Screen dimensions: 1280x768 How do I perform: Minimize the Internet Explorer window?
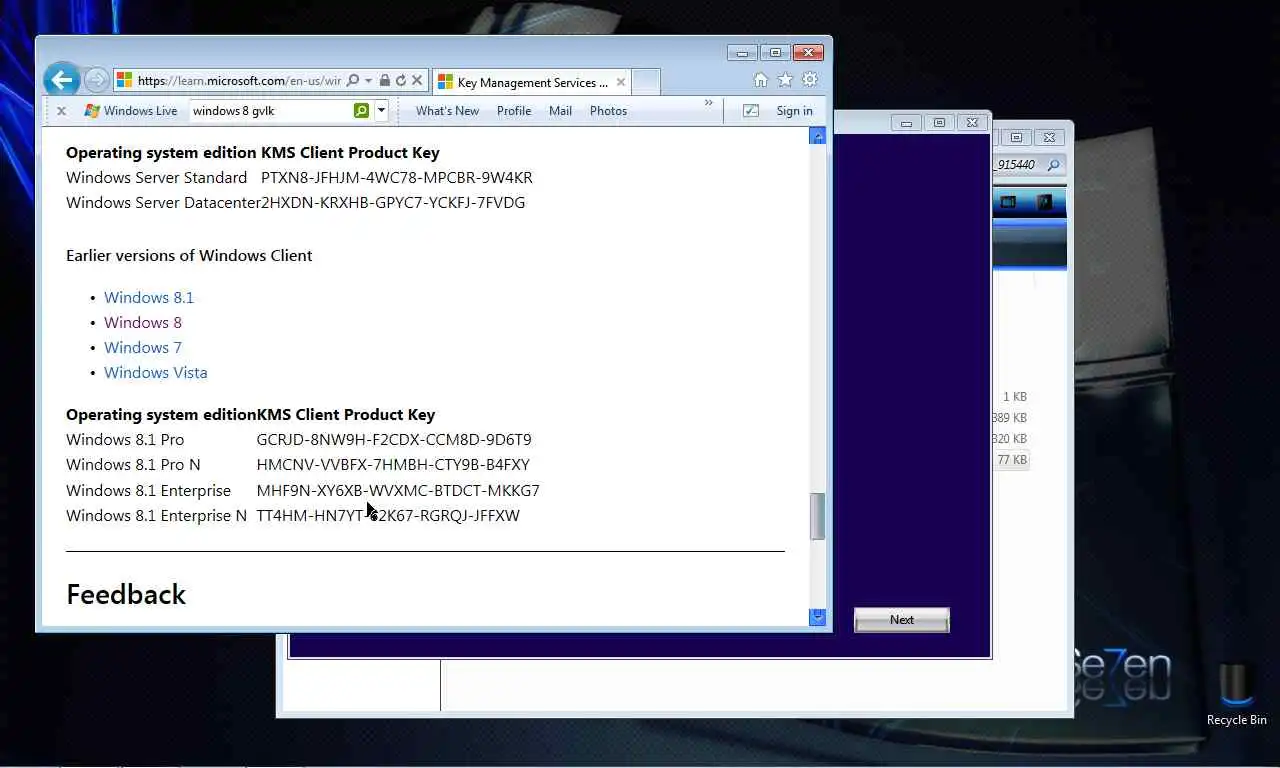click(x=742, y=52)
